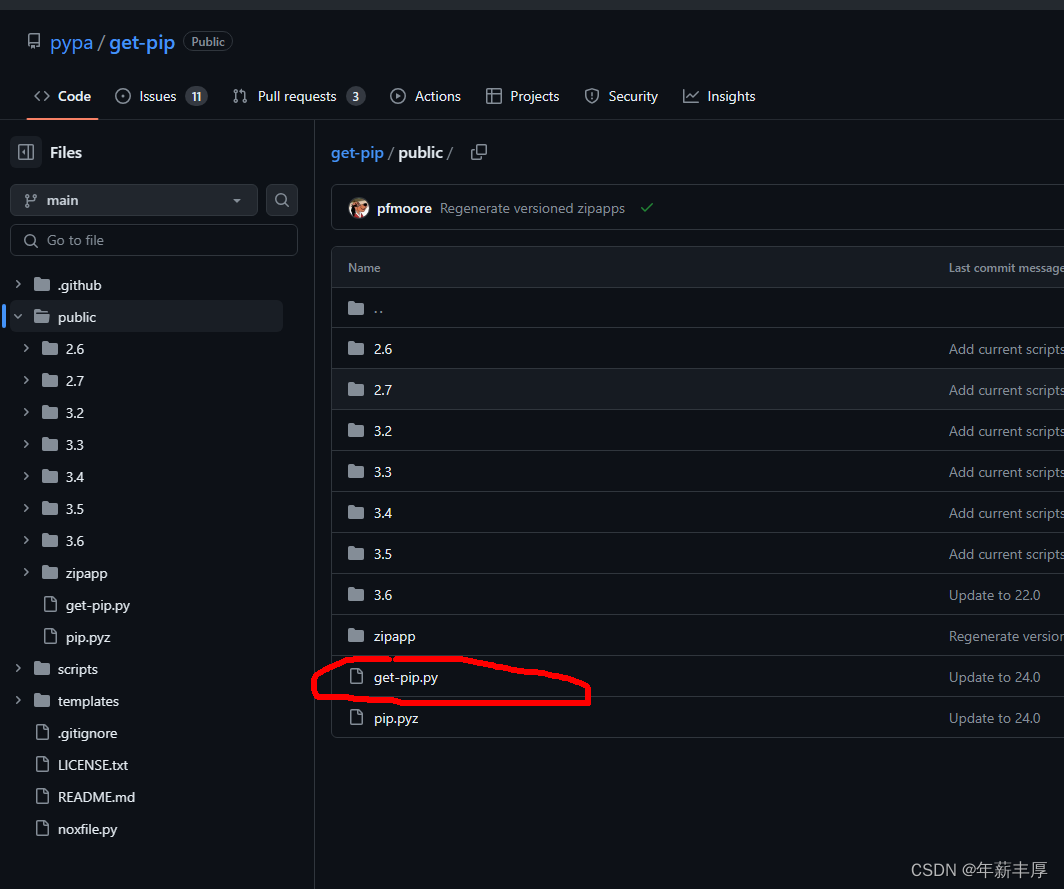Select README.md in the file tree
This screenshot has height=889, width=1064.
pyautogui.click(x=96, y=797)
